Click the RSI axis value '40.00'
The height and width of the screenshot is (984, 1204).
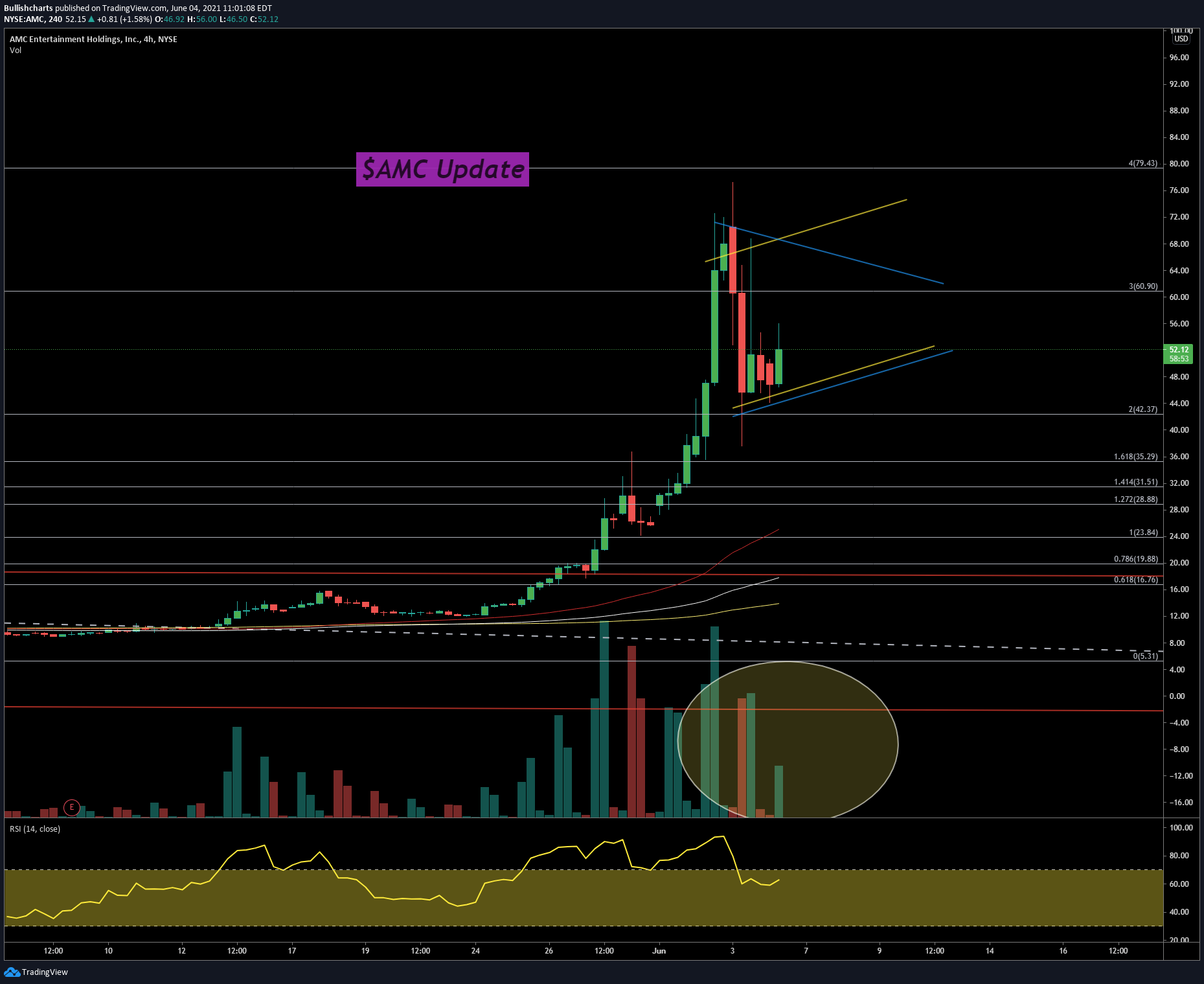(x=1181, y=912)
